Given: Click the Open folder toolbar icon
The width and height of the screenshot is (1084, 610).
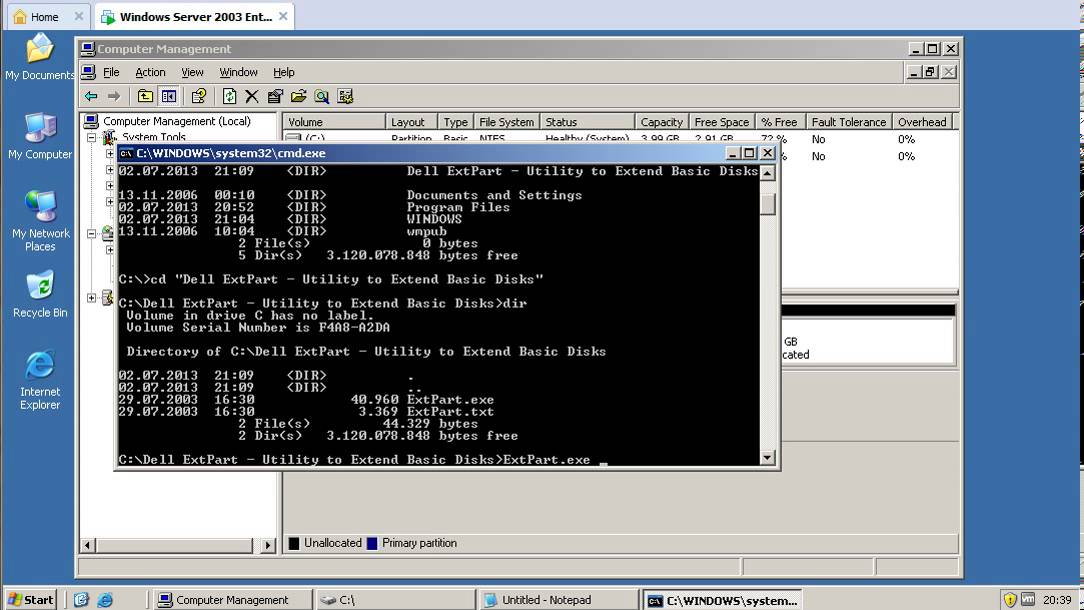Looking at the screenshot, I should coord(299,96).
